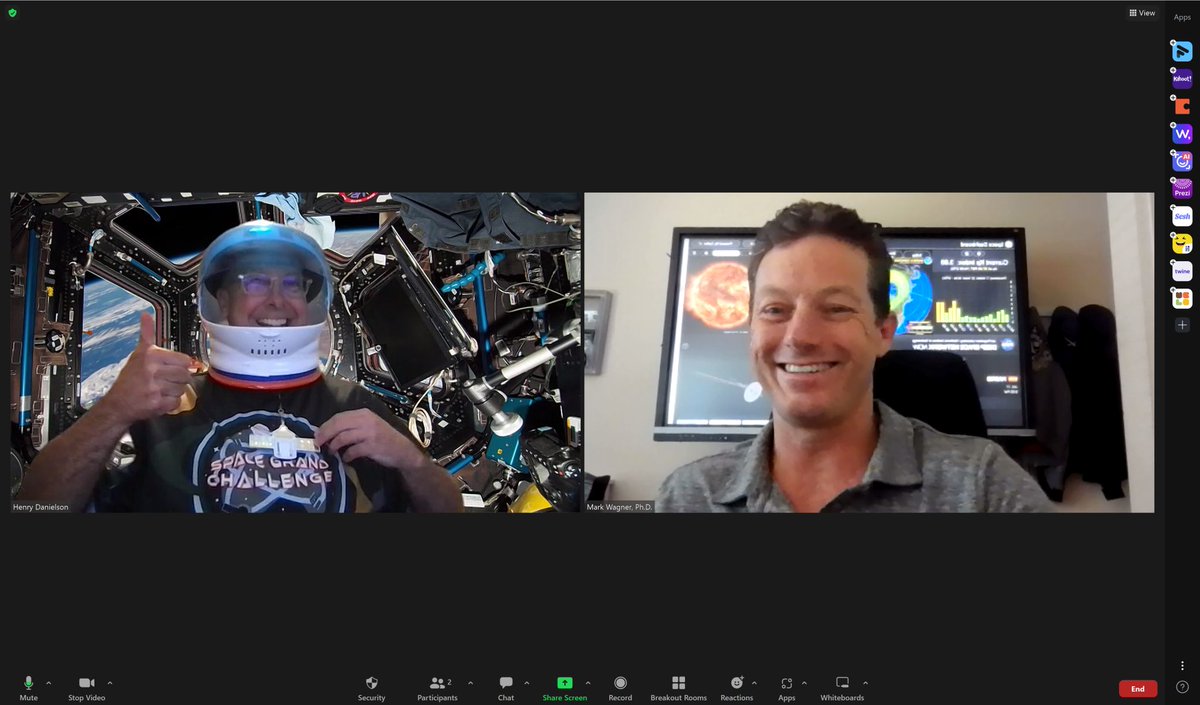Expand Share Screen options caret
This screenshot has height=705, width=1200.
(x=588, y=683)
